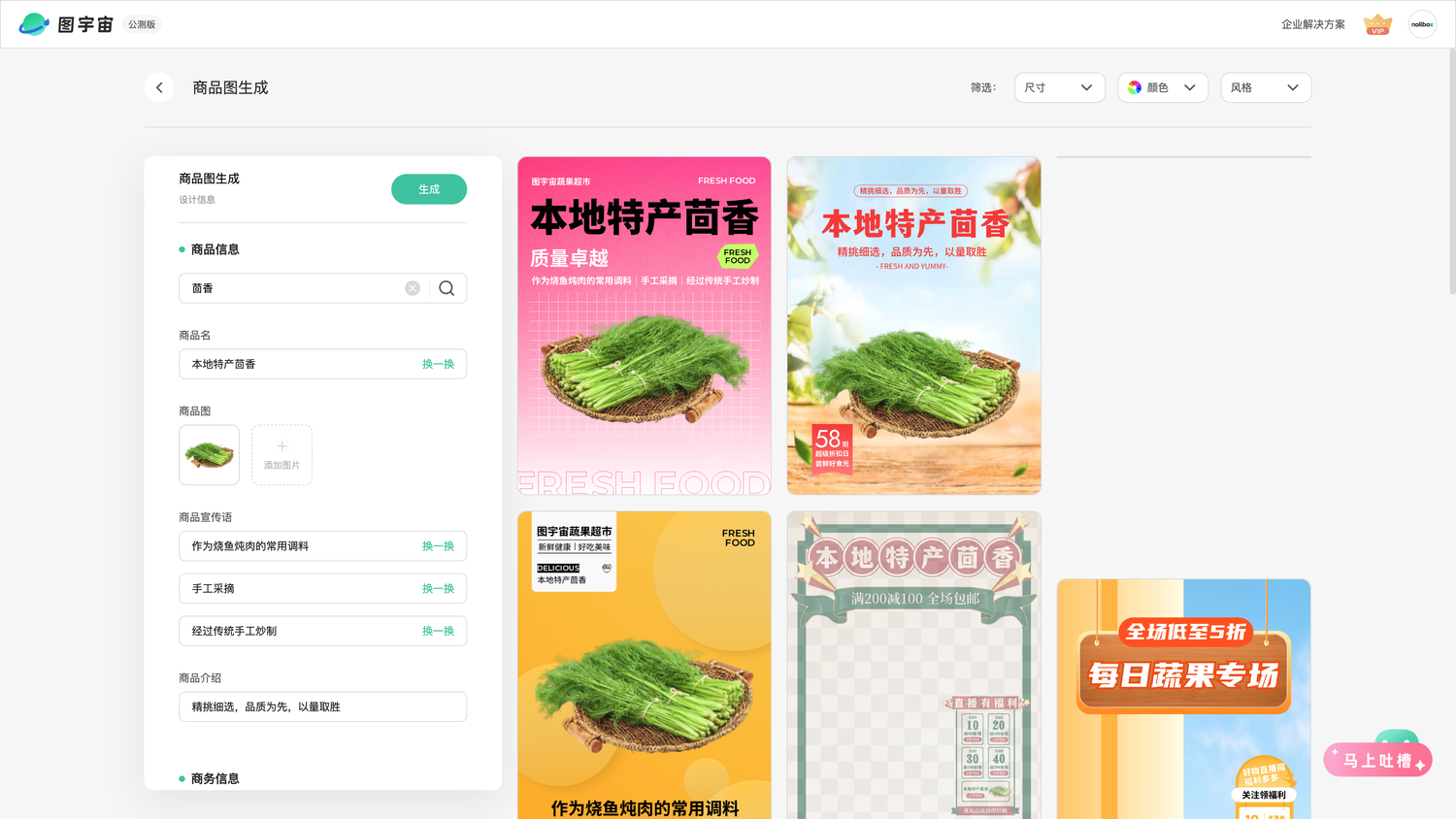
Task: Clear the 茴香 search field
Action: point(413,288)
